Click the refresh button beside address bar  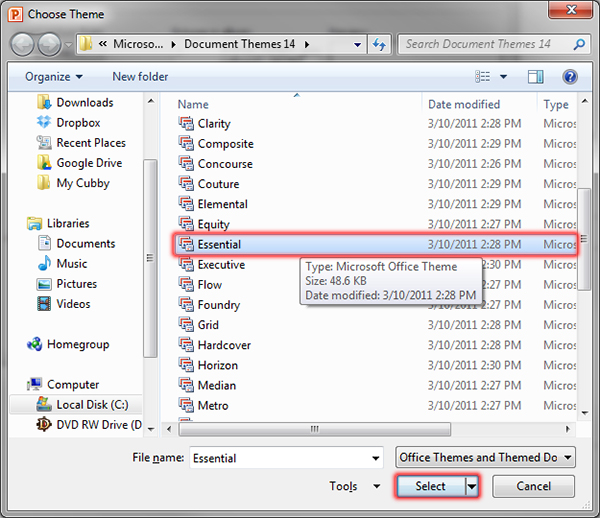pos(379,44)
